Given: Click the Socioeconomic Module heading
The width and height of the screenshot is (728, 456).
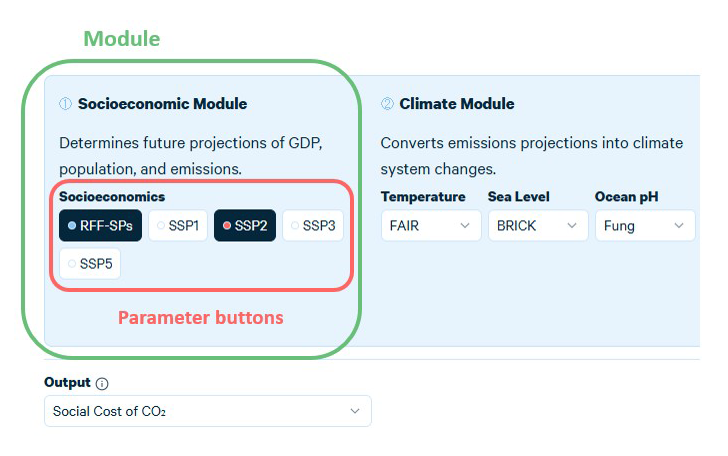Looking at the screenshot, I should (x=162, y=104).
